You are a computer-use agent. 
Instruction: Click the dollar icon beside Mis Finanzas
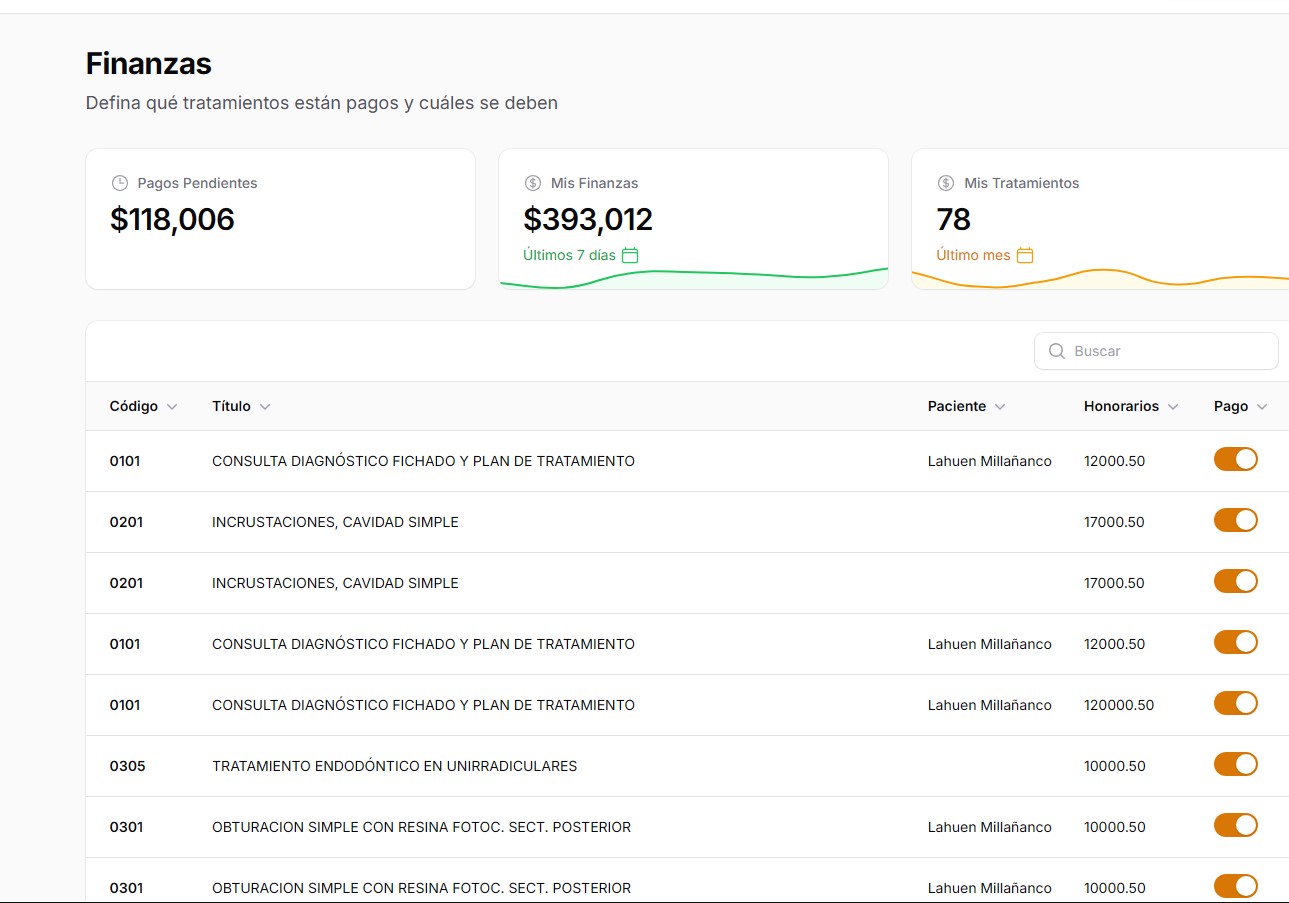pos(533,183)
